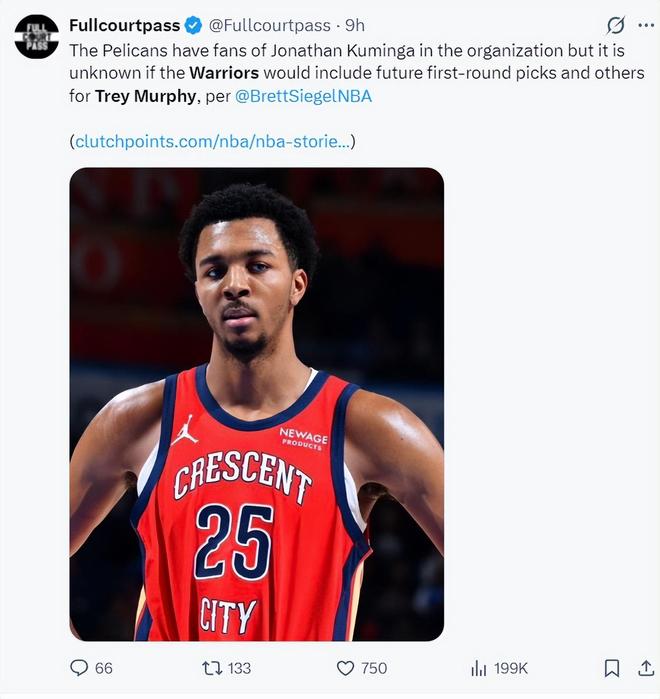The width and height of the screenshot is (660, 699).
Task: Like the tweet with the heart icon
Action: pyautogui.click(x=345, y=668)
